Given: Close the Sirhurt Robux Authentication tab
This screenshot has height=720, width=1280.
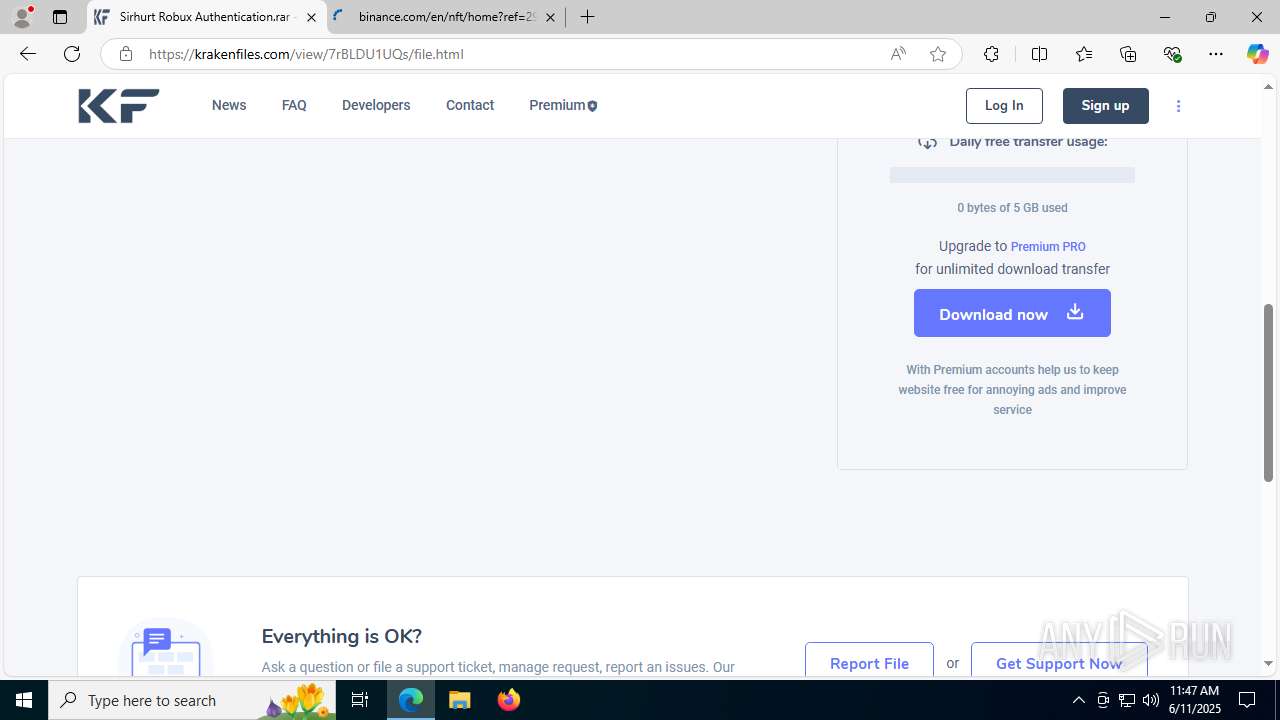Looking at the screenshot, I should (311, 17).
